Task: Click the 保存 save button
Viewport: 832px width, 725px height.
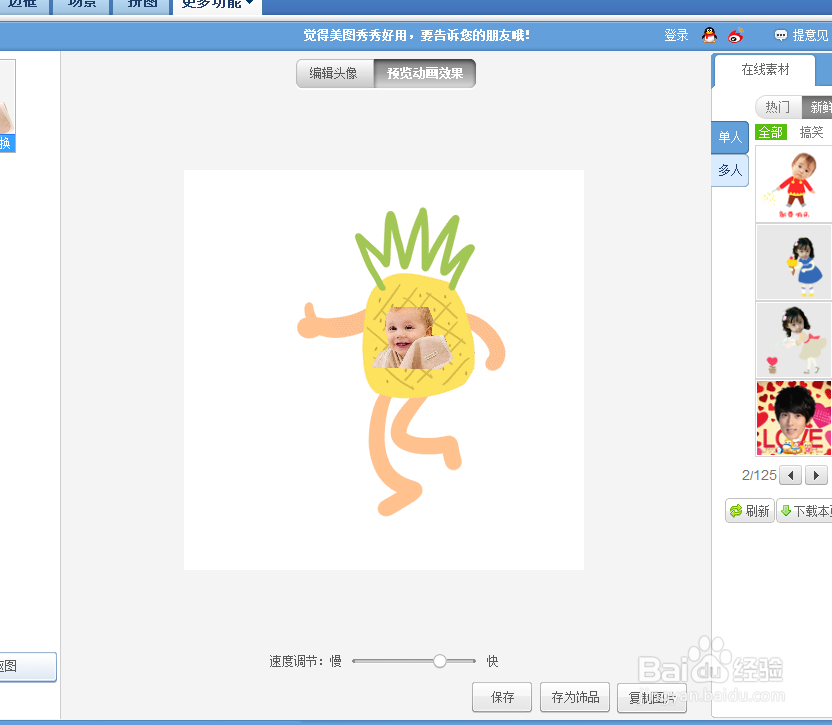Action: click(x=501, y=697)
